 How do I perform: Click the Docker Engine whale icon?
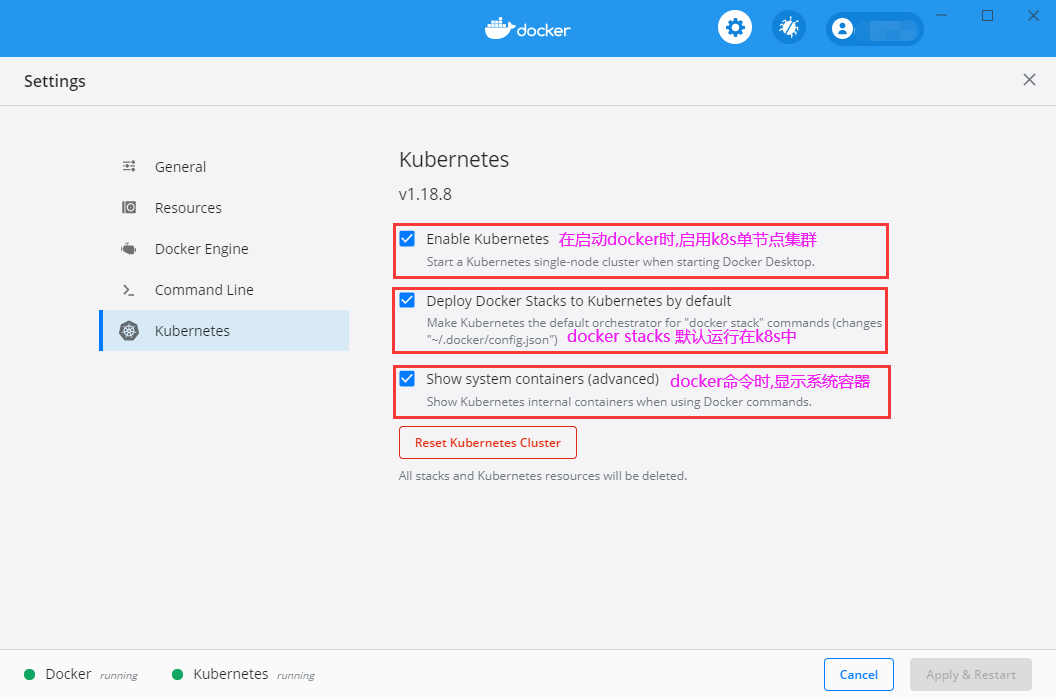pos(129,248)
